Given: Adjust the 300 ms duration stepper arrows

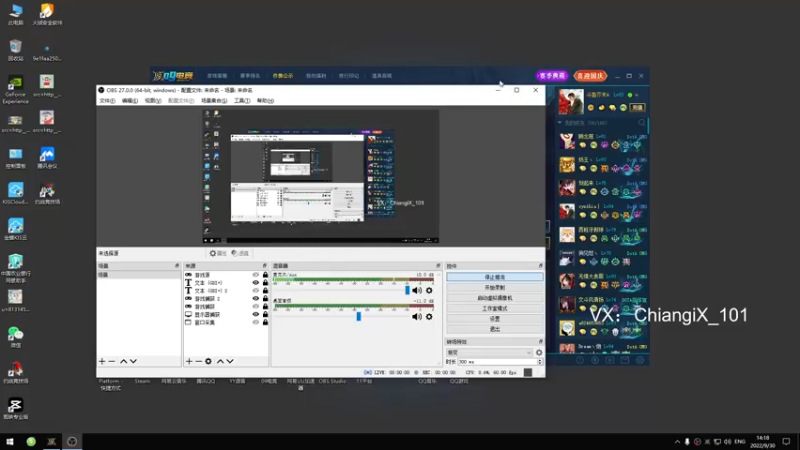Looking at the screenshot, I should (540, 362).
